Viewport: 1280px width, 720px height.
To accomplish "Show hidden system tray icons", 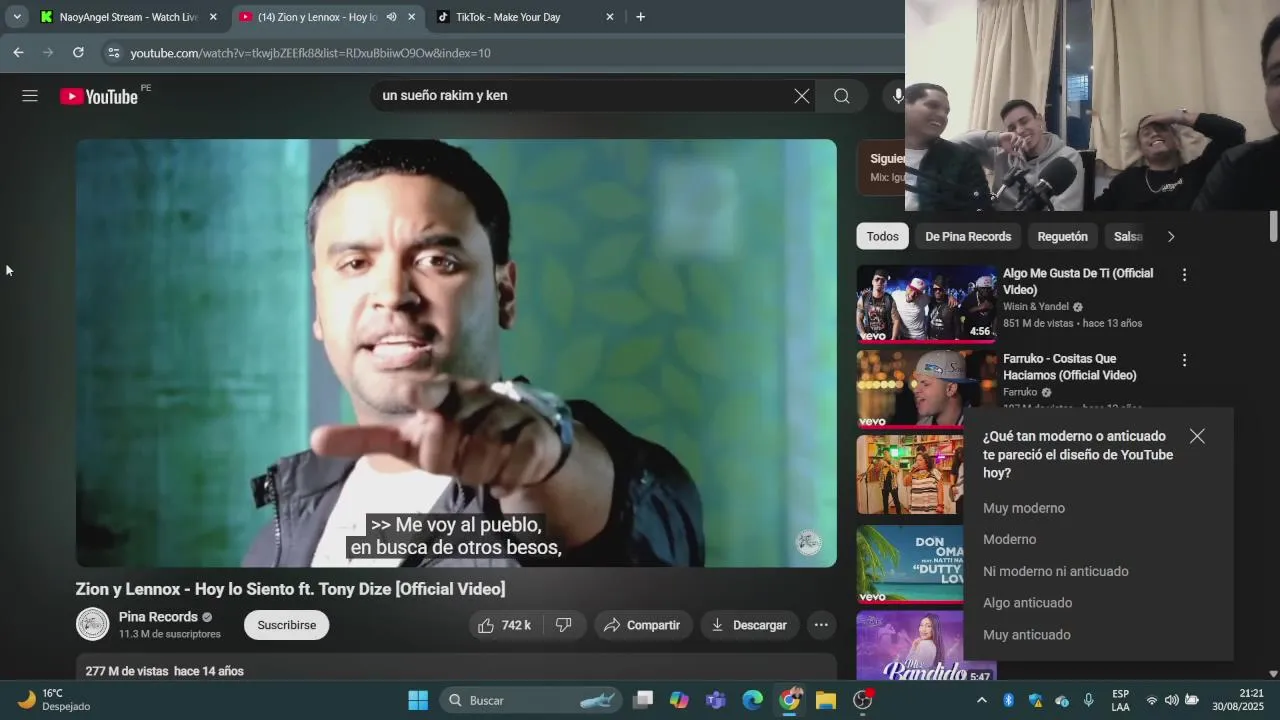I will (981, 700).
